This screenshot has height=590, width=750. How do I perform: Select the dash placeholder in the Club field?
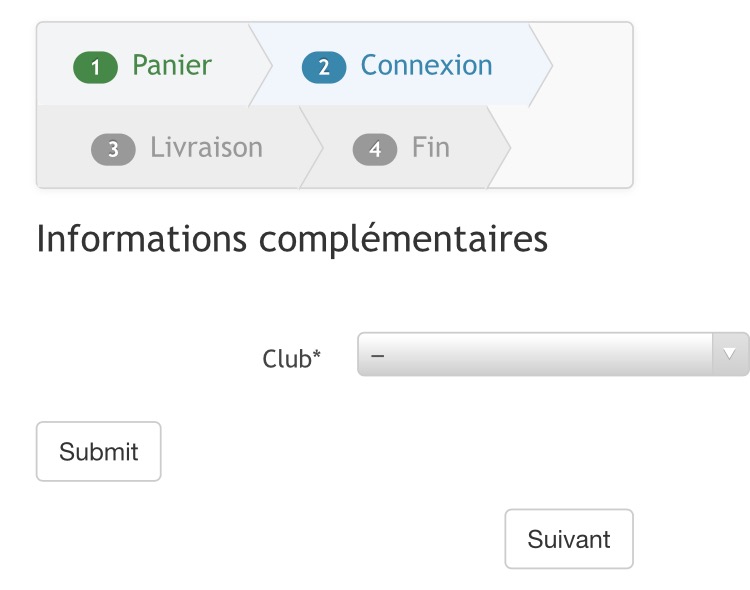pyautogui.click(x=378, y=354)
